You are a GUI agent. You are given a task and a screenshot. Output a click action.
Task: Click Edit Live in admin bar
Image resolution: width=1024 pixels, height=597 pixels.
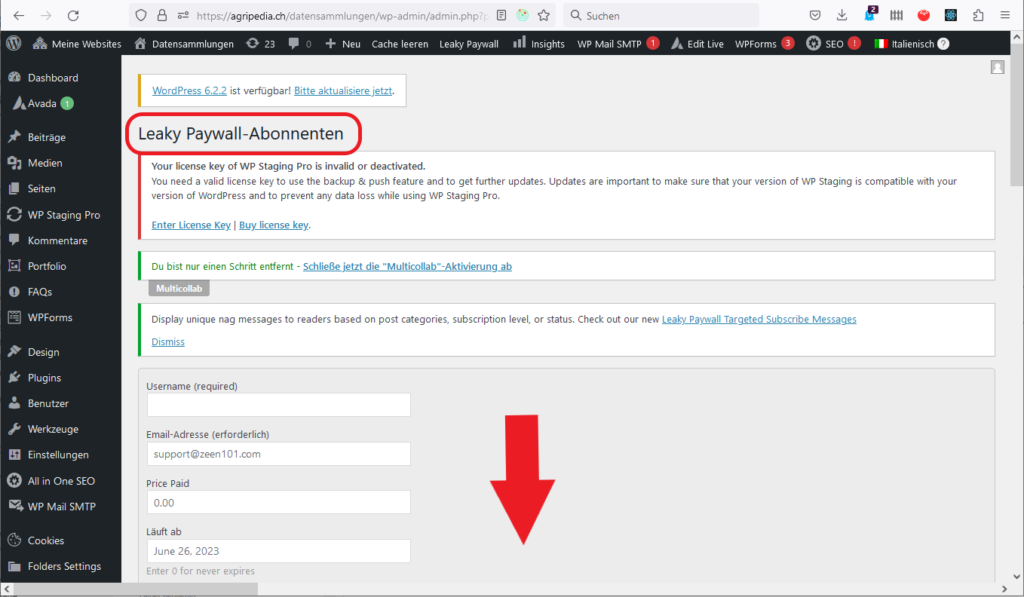click(697, 44)
